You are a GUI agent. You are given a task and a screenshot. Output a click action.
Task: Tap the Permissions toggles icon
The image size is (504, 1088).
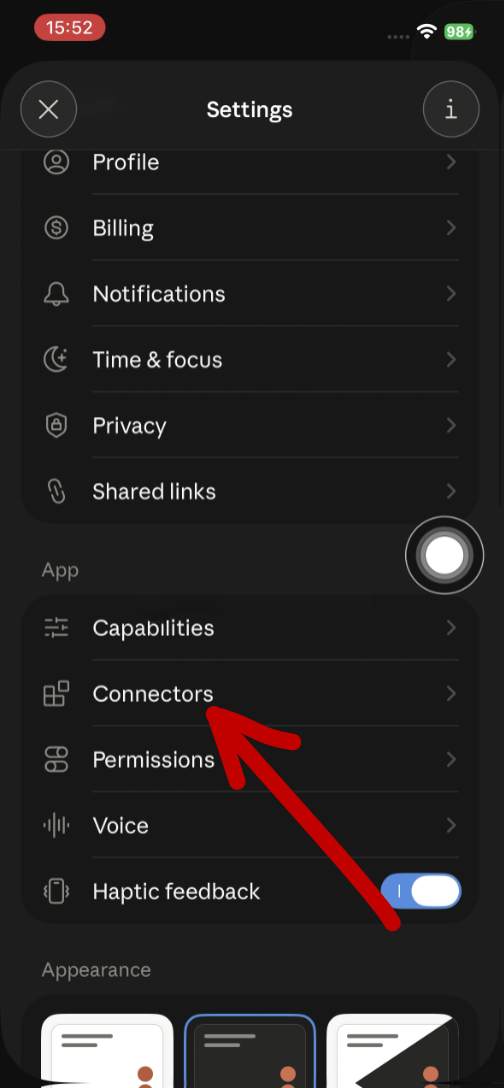56,759
